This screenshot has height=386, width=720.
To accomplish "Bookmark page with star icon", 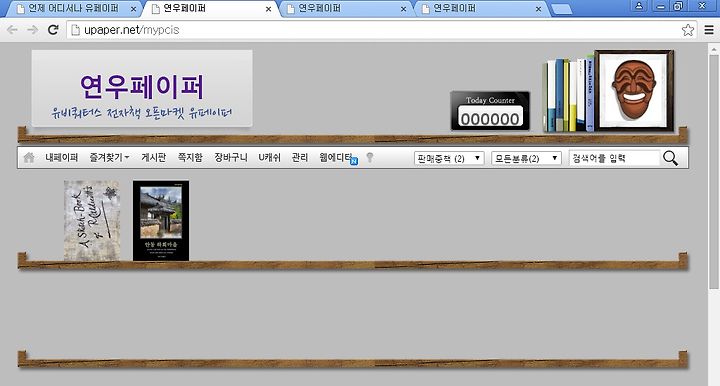I will tap(687, 30).
